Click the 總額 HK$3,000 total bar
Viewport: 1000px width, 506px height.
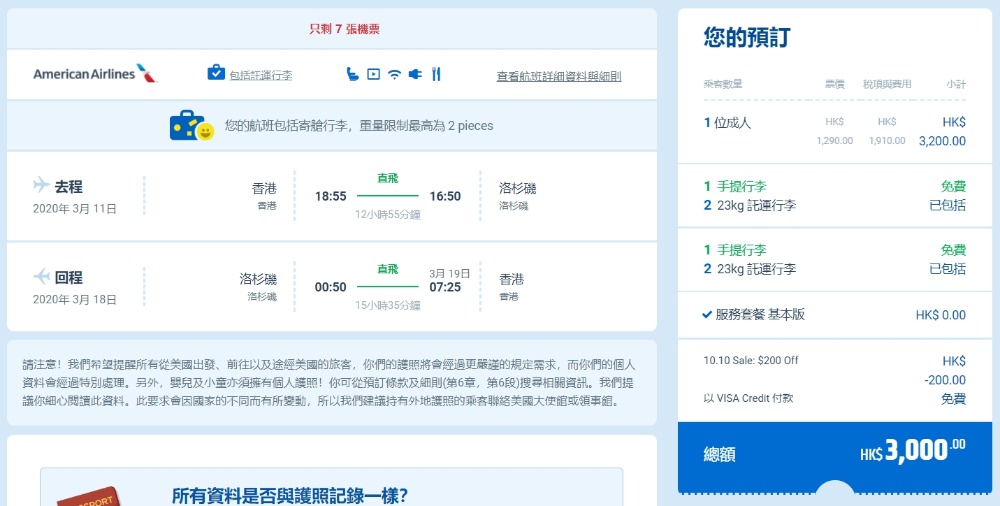(x=835, y=453)
